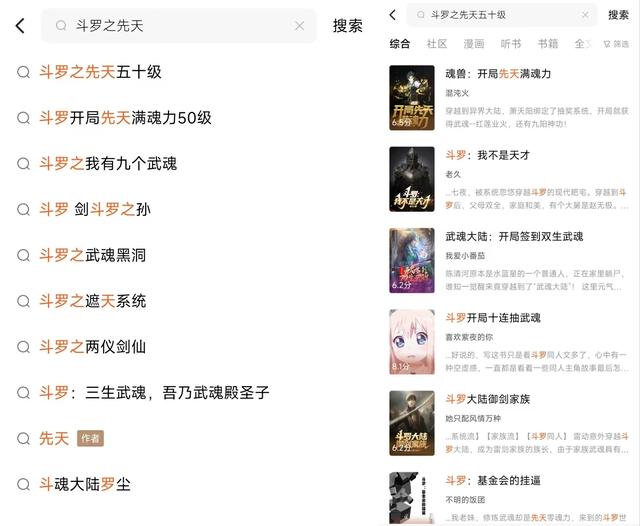Switch to the 漫画 tab

point(473,44)
